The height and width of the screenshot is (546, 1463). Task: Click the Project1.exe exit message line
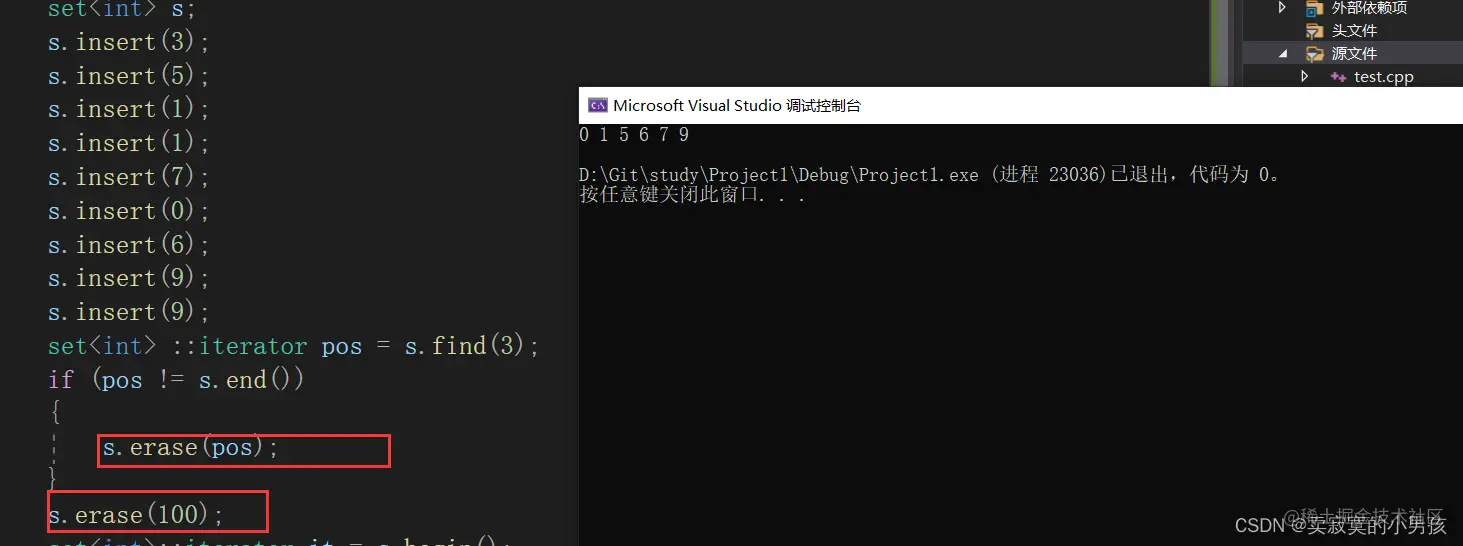pyautogui.click(x=930, y=175)
